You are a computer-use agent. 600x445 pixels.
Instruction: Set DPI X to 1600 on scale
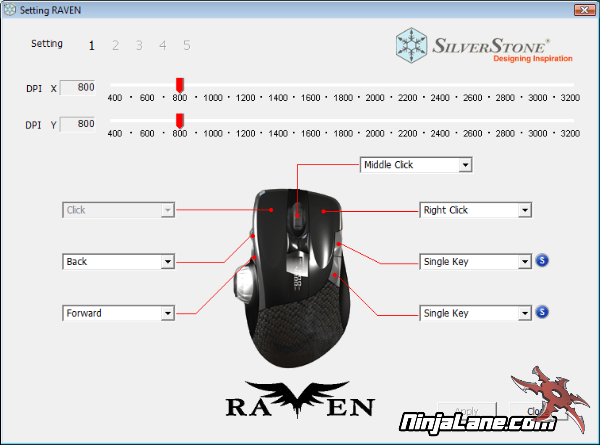pos(310,98)
